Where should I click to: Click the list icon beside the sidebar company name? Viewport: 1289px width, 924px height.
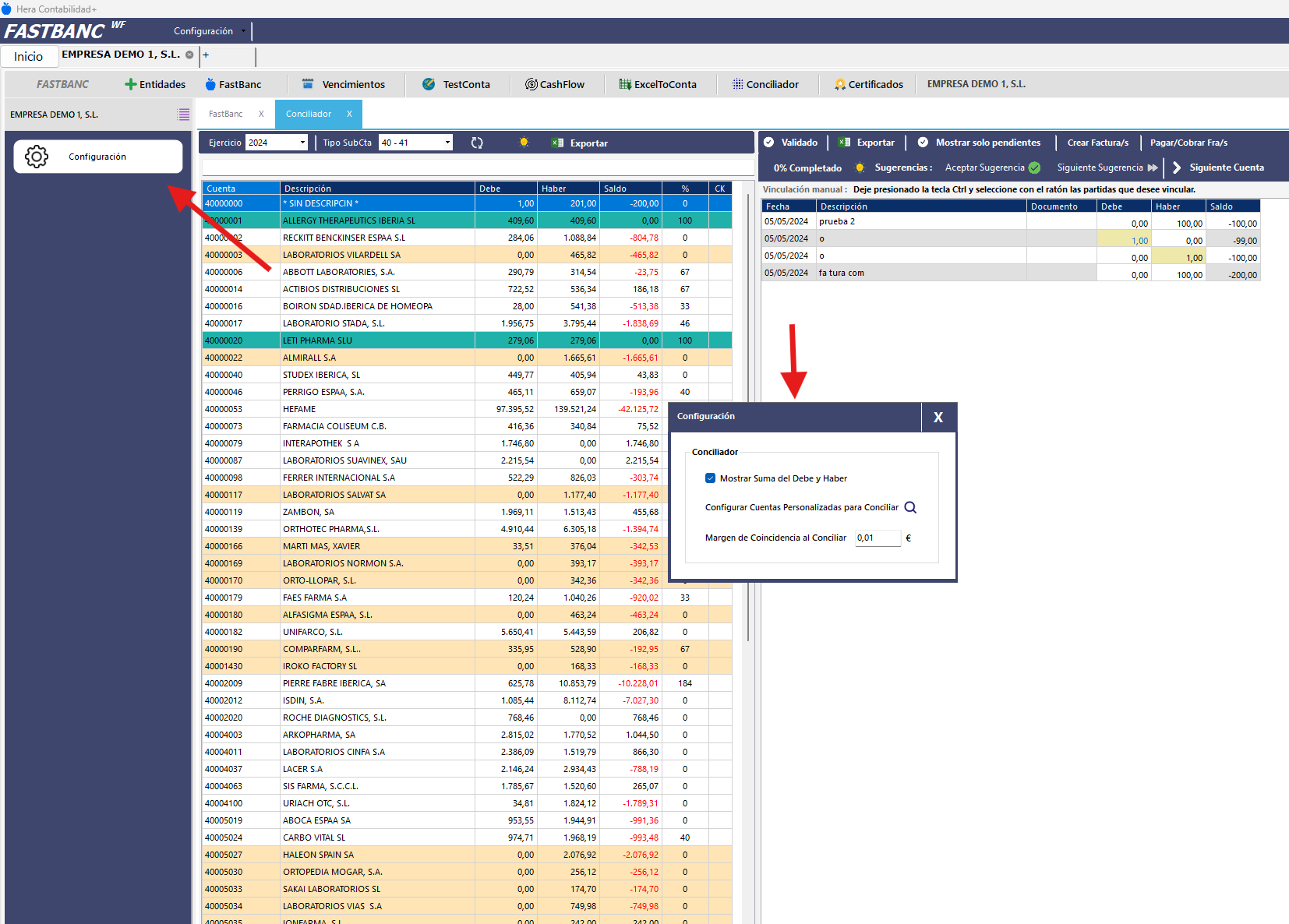(x=184, y=115)
